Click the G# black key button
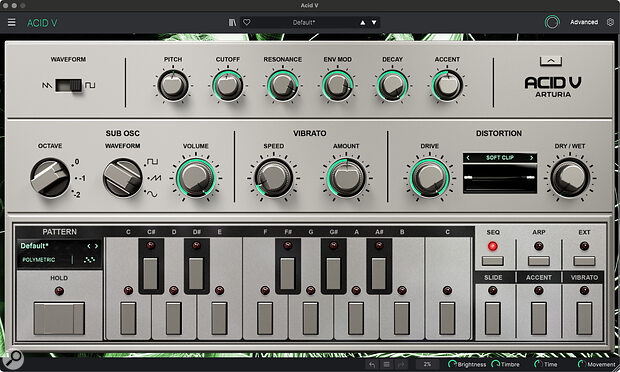Viewport: 620px width, 372px height. pos(333,274)
